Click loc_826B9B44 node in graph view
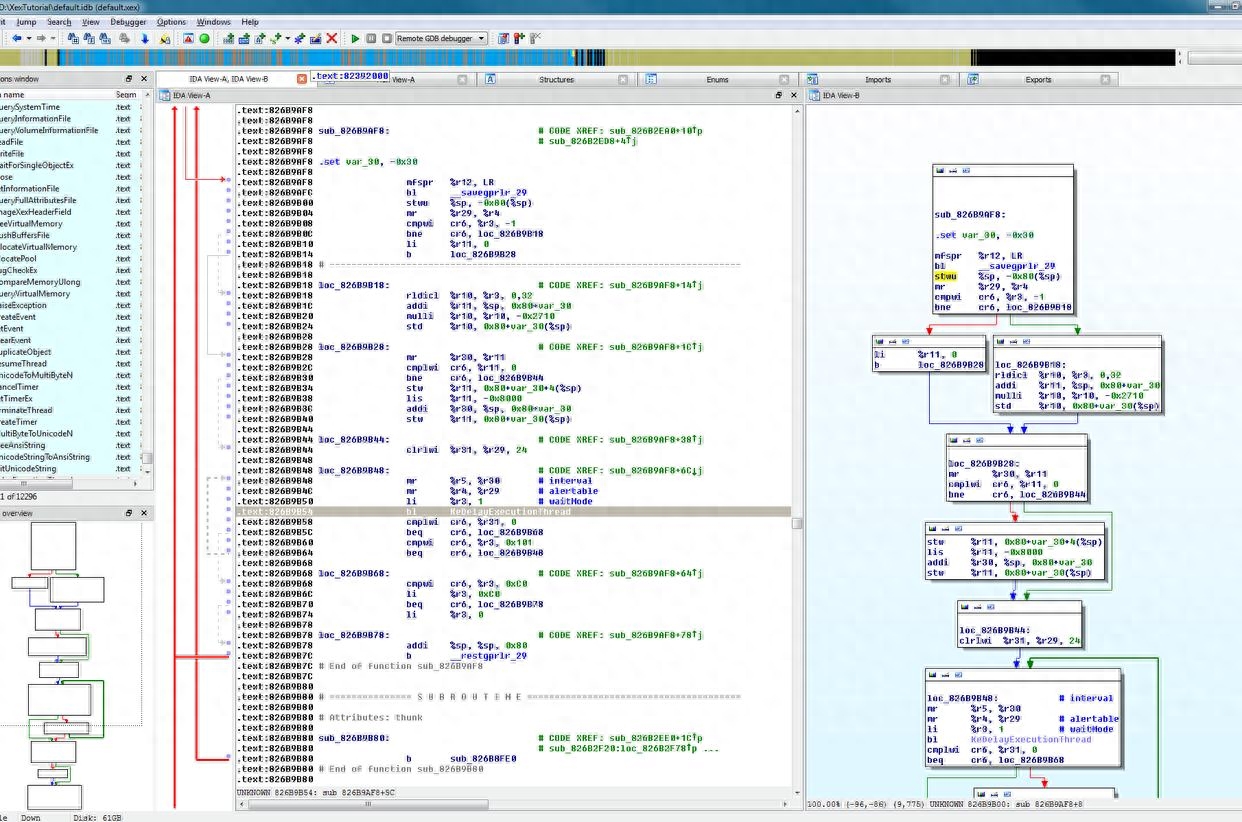Image resolution: width=1242 pixels, height=822 pixels. 1019,625
